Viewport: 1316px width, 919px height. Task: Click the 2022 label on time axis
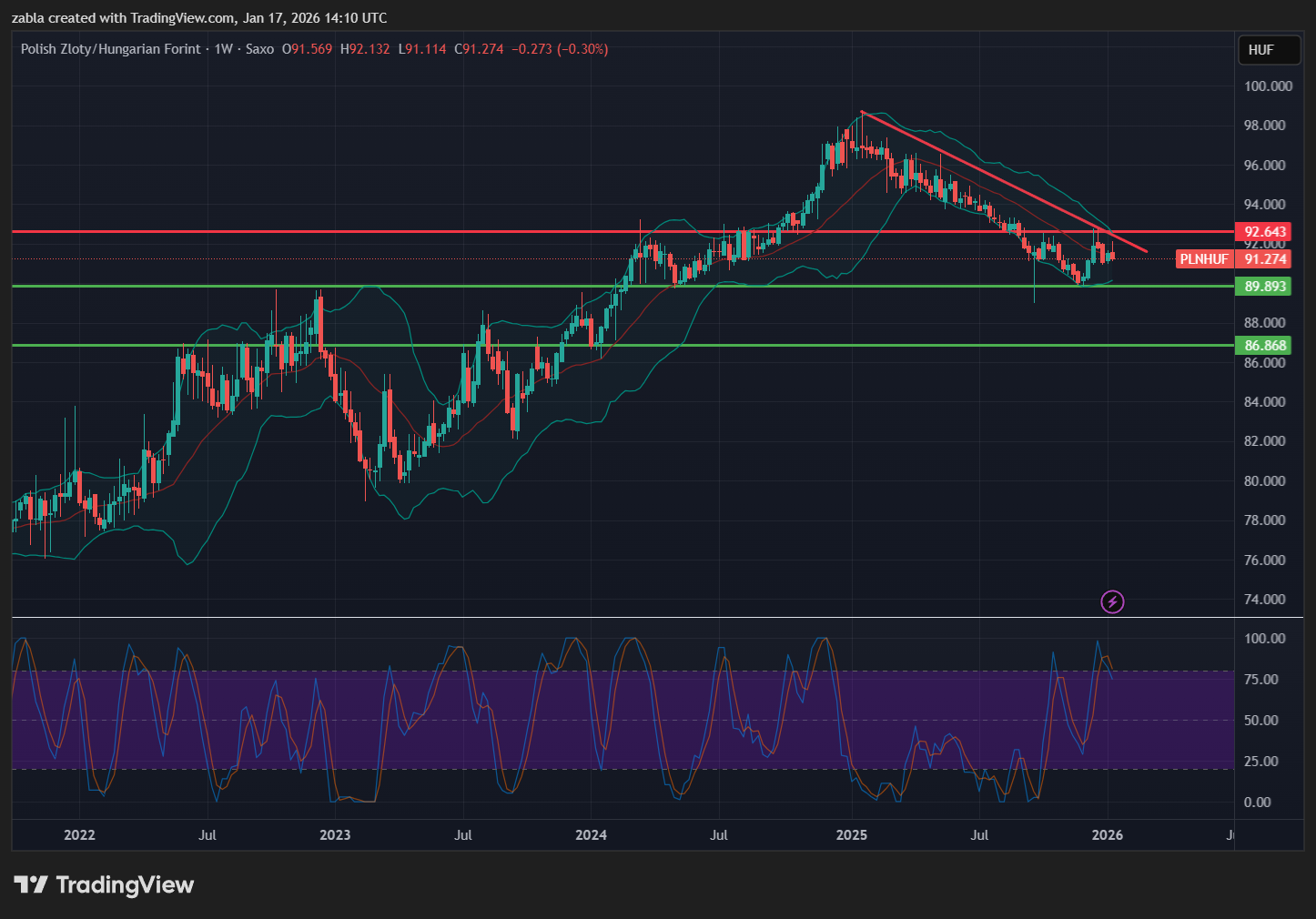[79, 835]
